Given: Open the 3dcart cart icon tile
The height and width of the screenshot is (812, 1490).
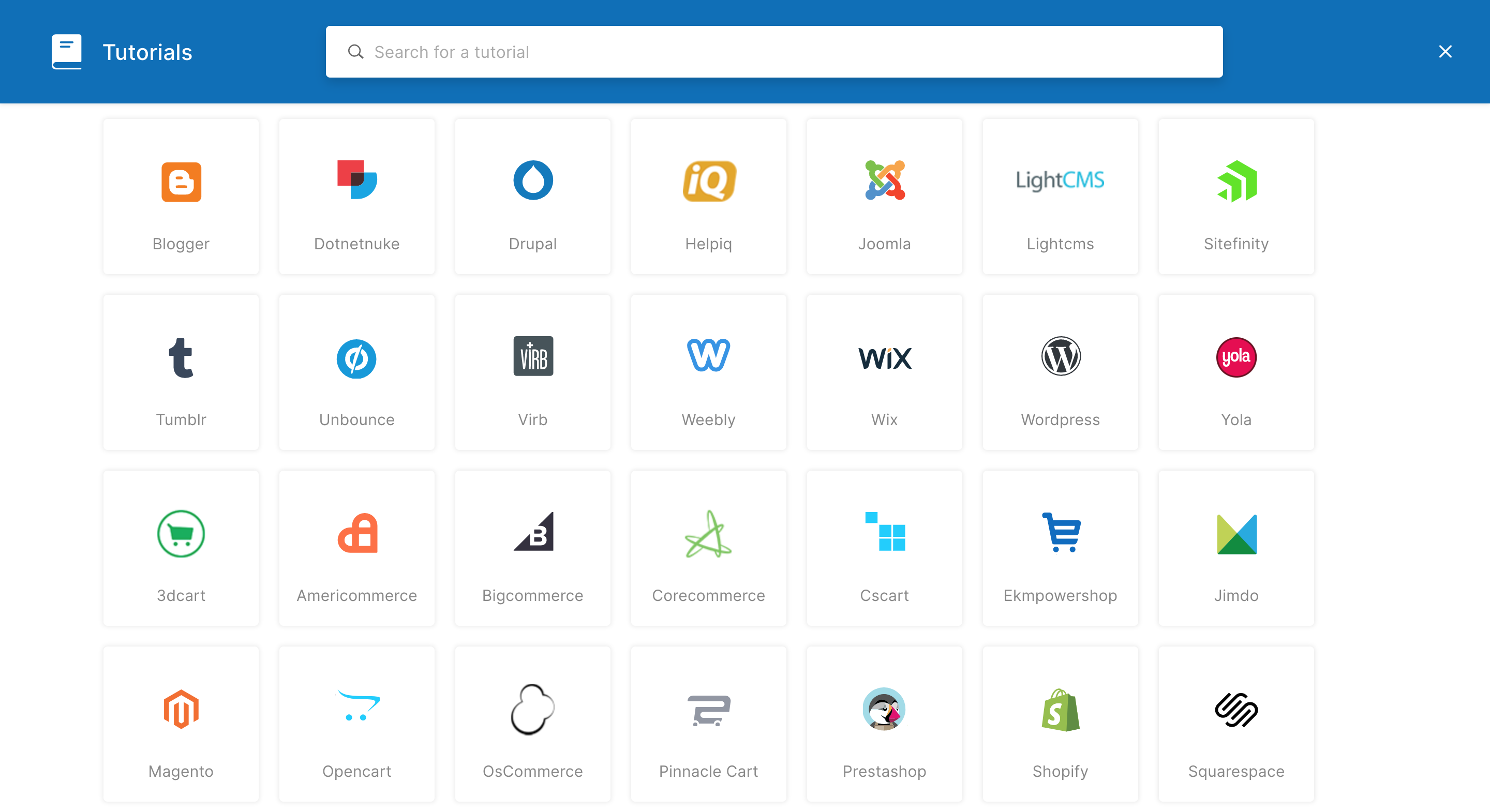Looking at the screenshot, I should (181, 533).
